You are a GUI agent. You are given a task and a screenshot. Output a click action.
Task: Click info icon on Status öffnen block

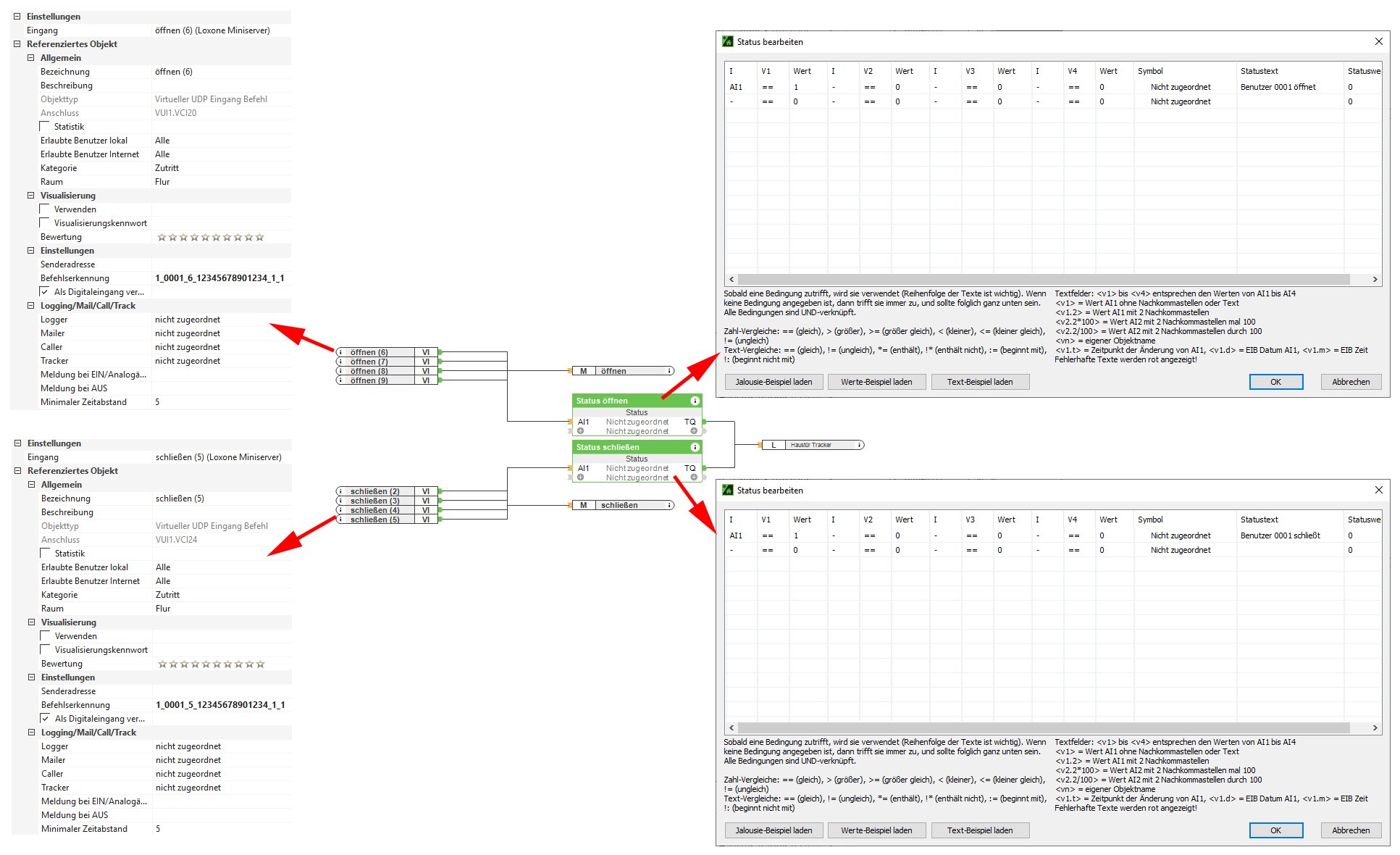pyautogui.click(x=695, y=401)
